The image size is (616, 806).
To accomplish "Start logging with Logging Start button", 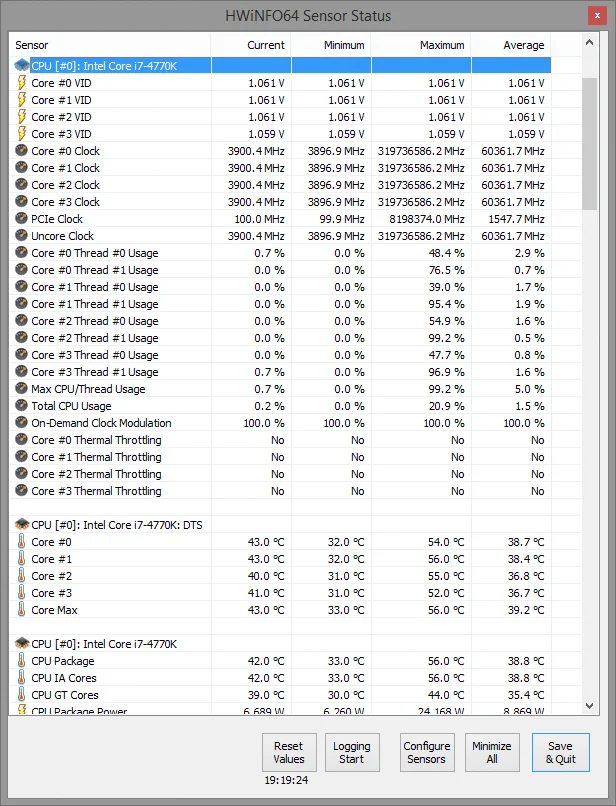I will (351, 753).
